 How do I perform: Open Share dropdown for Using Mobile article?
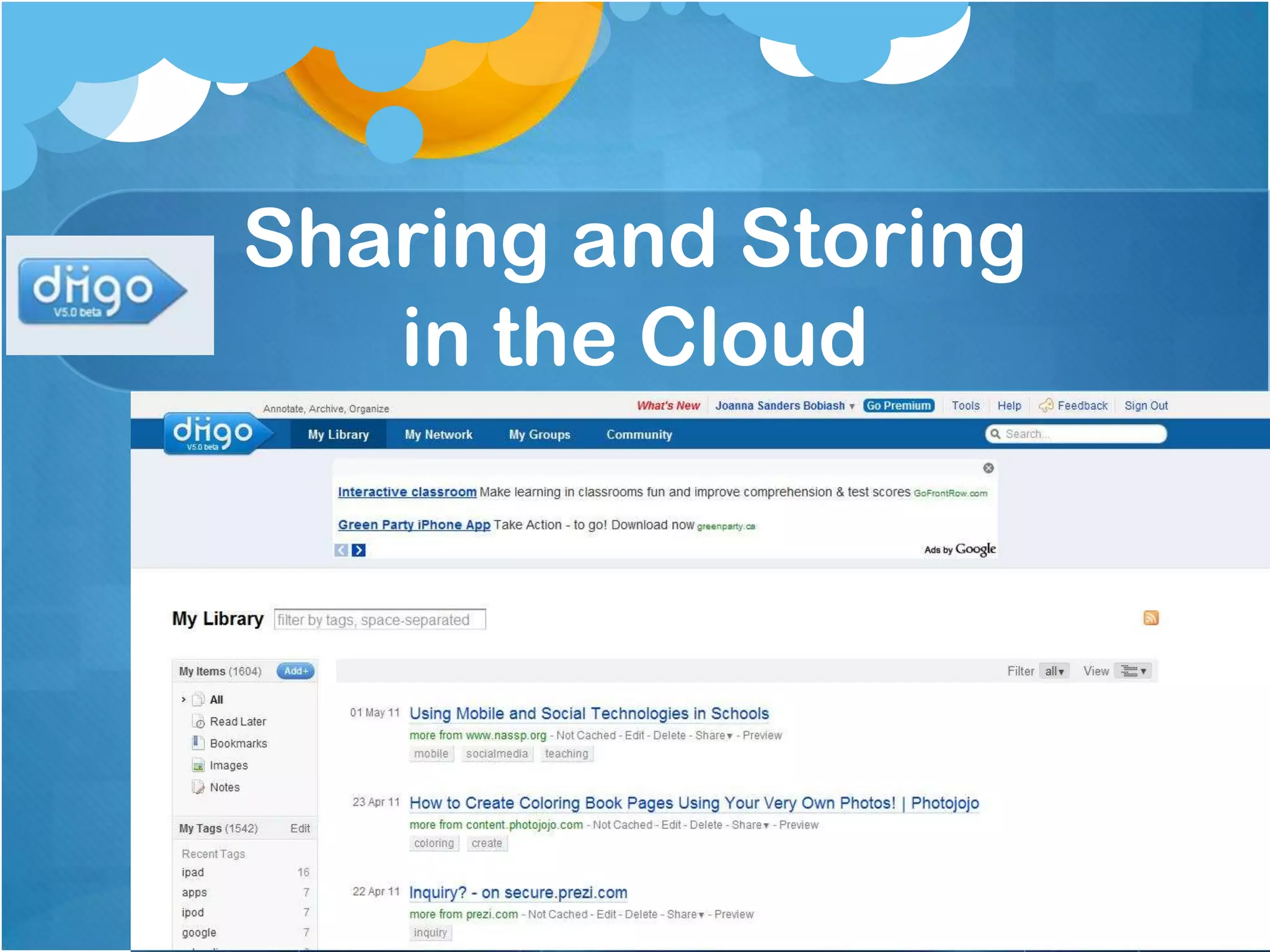pyautogui.click(x=714, y=735)
